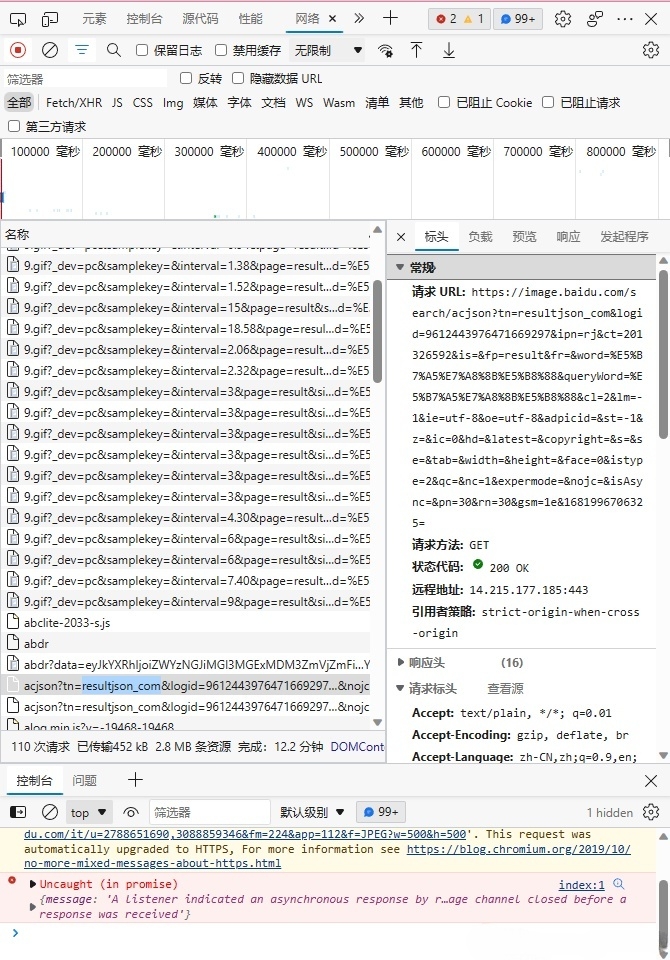Click the 筛选器 input in network panel
The width and height of the screenshot is (670, 960).
85,78
